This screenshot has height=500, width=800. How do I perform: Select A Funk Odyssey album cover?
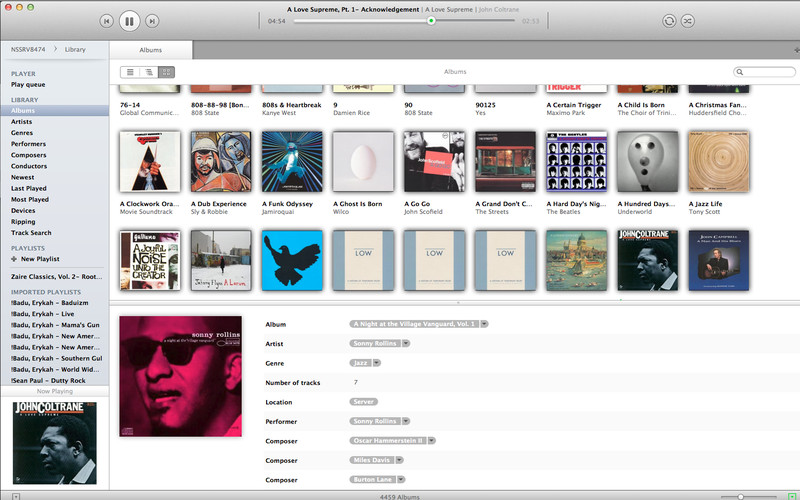pos(292,161)
